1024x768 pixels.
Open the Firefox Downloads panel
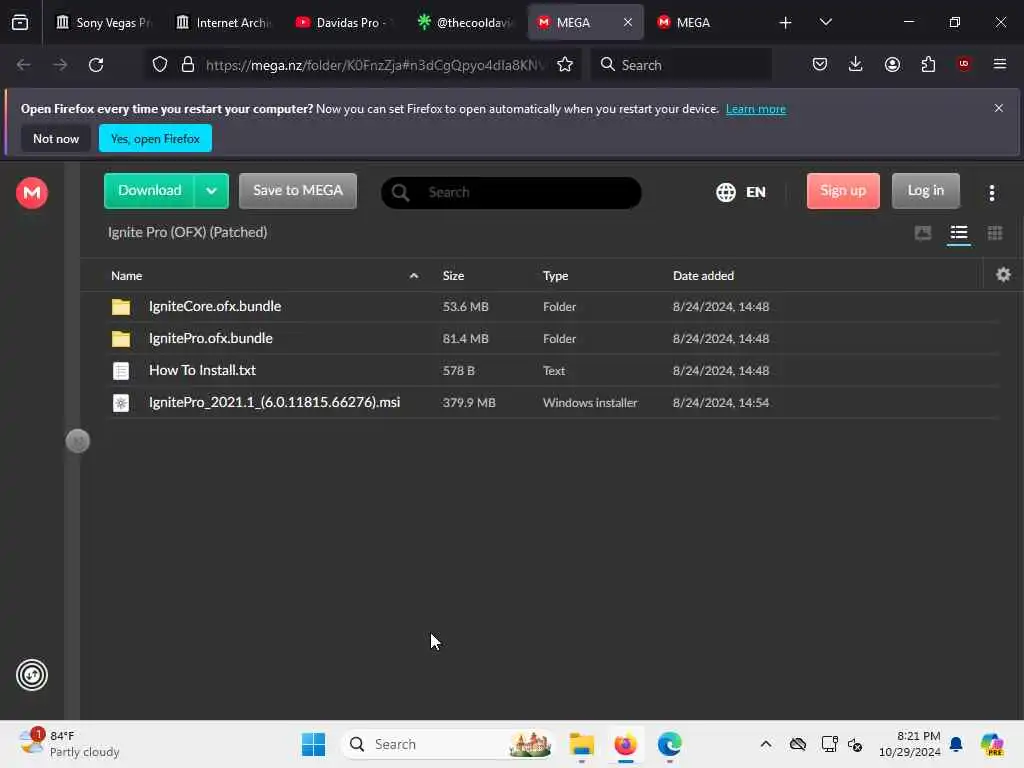(x=856, y=64)
